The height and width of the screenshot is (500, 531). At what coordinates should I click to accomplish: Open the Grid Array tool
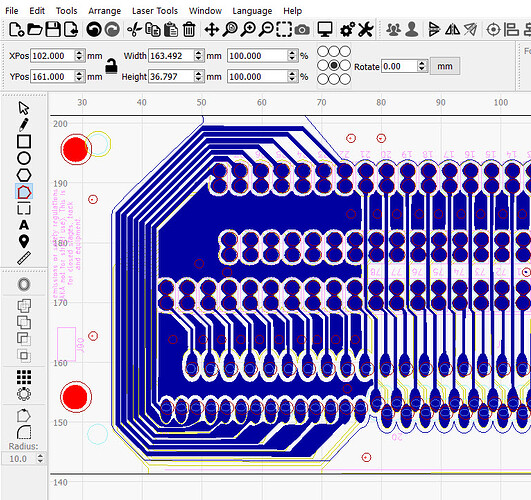point(24,377)
